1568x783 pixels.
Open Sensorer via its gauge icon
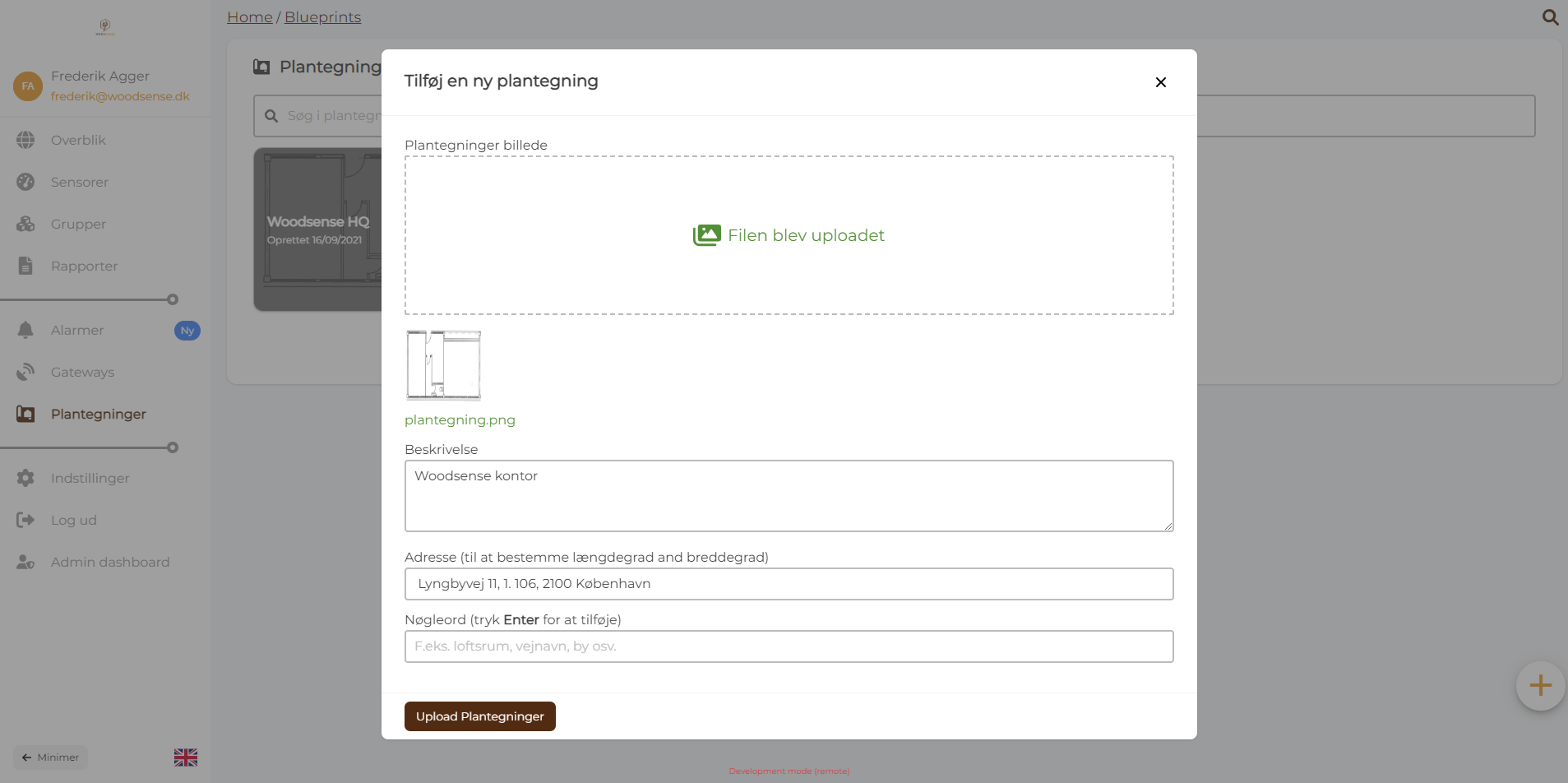tap(25, 182)
